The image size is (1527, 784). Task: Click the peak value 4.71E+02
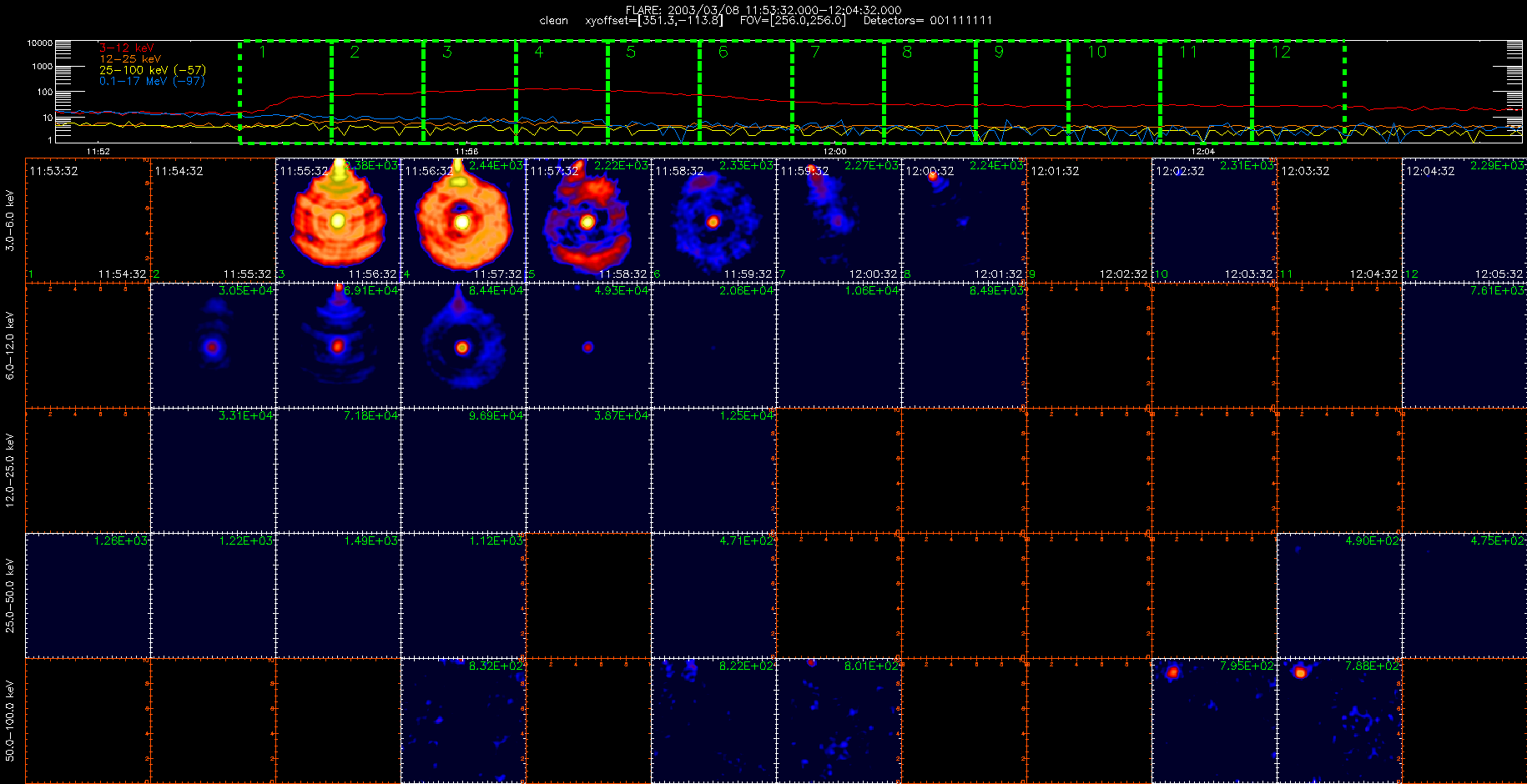coord(747,540)
